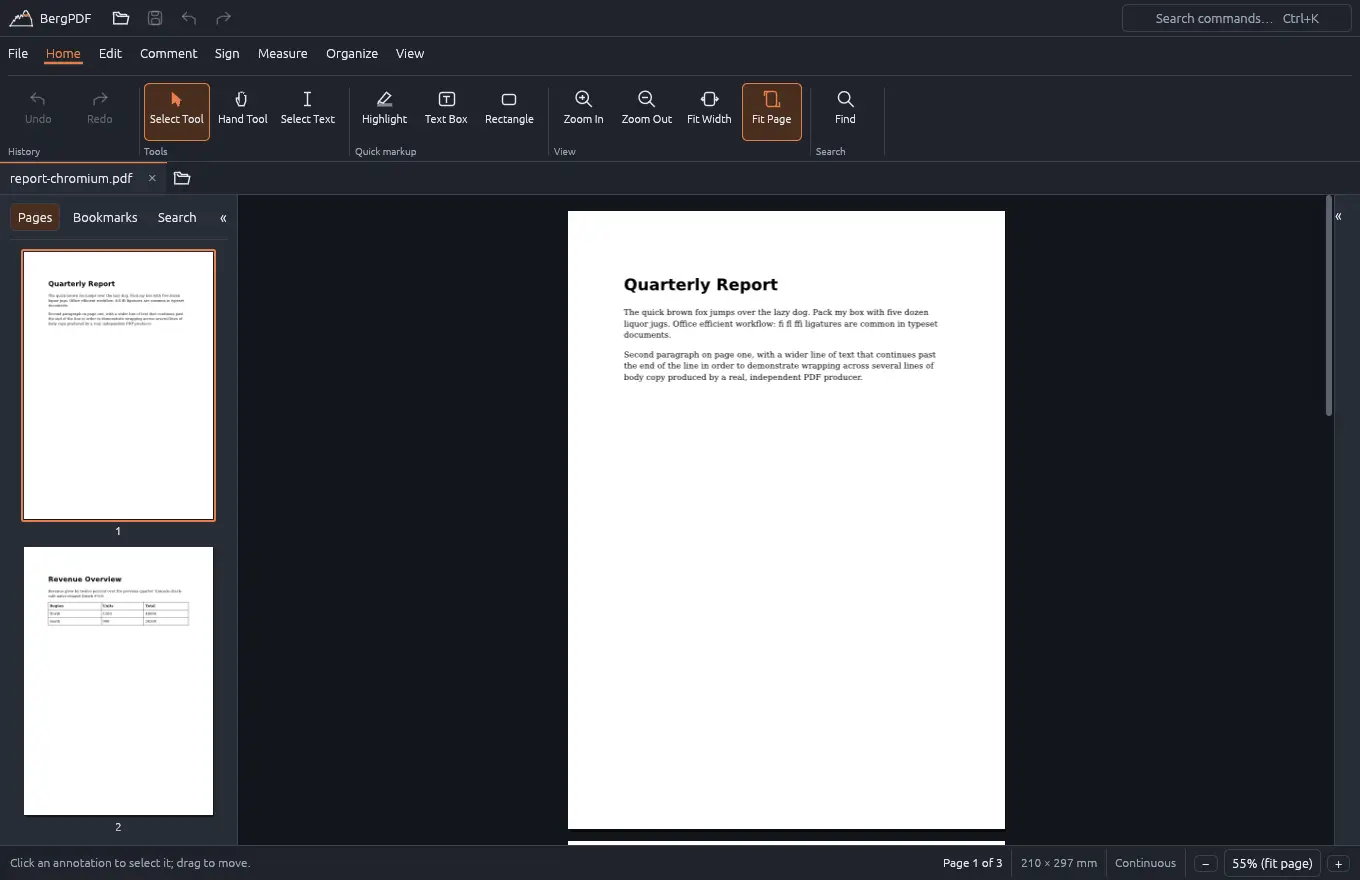This screenshot has width=1360, height=880.
Task: Open the Comment ribbon tab
Action: pos(169,54)
